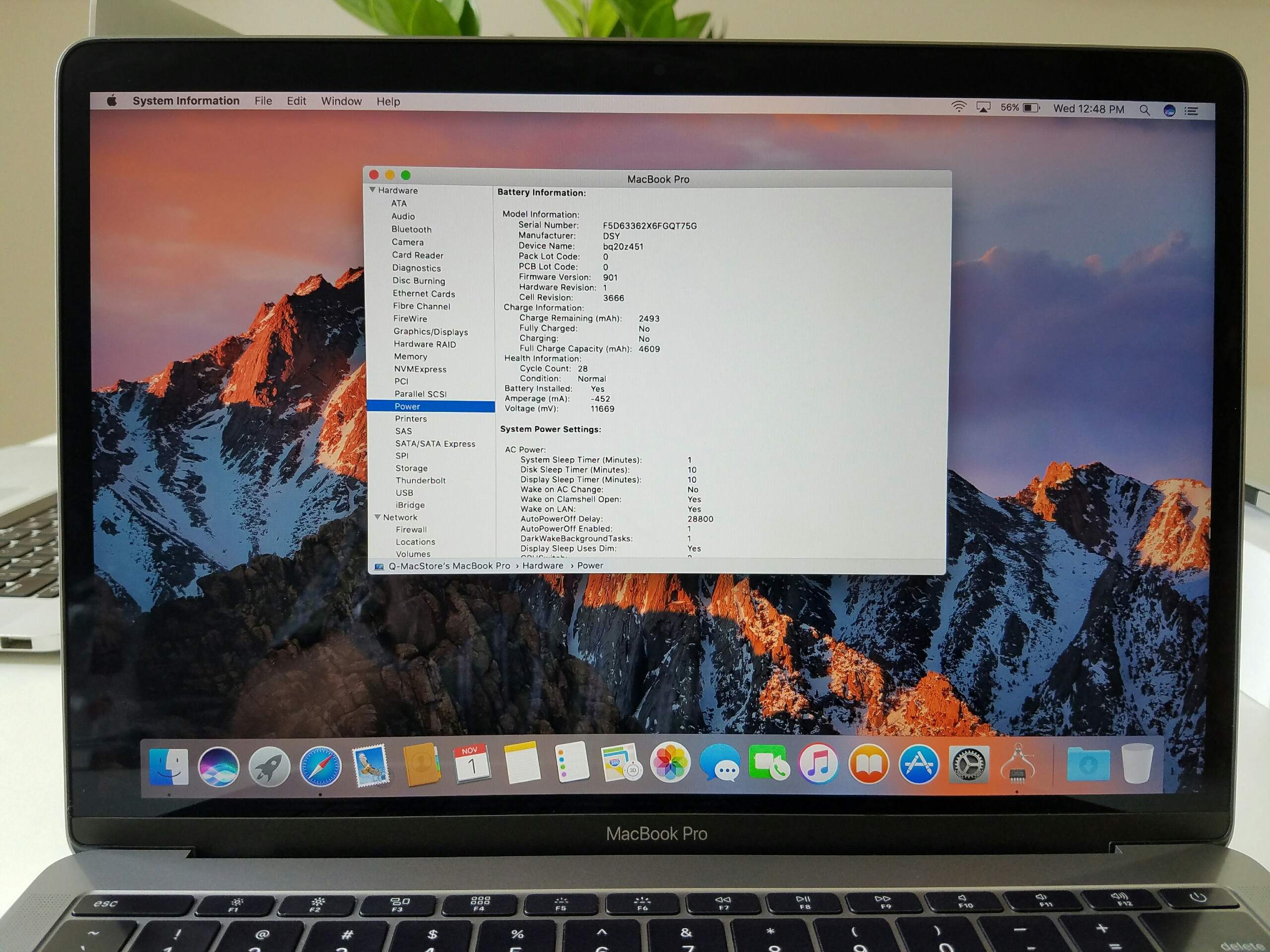
Task: Open the Notification Center icon
Action: pos(1191,111)
